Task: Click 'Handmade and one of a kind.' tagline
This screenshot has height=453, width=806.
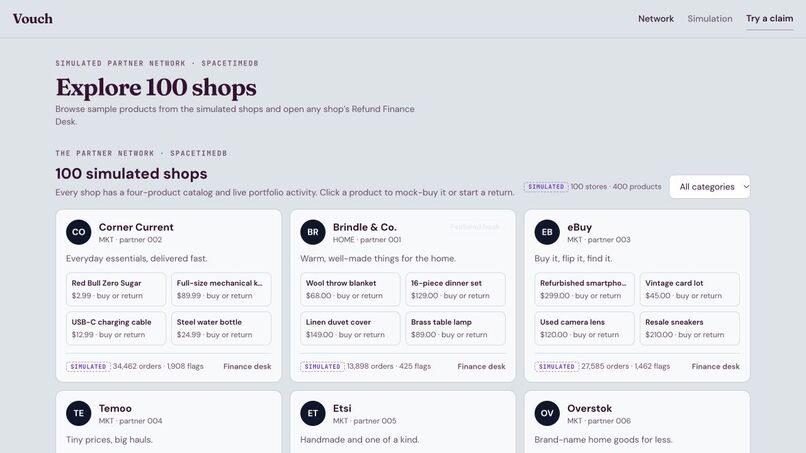Action: point(359,440)
